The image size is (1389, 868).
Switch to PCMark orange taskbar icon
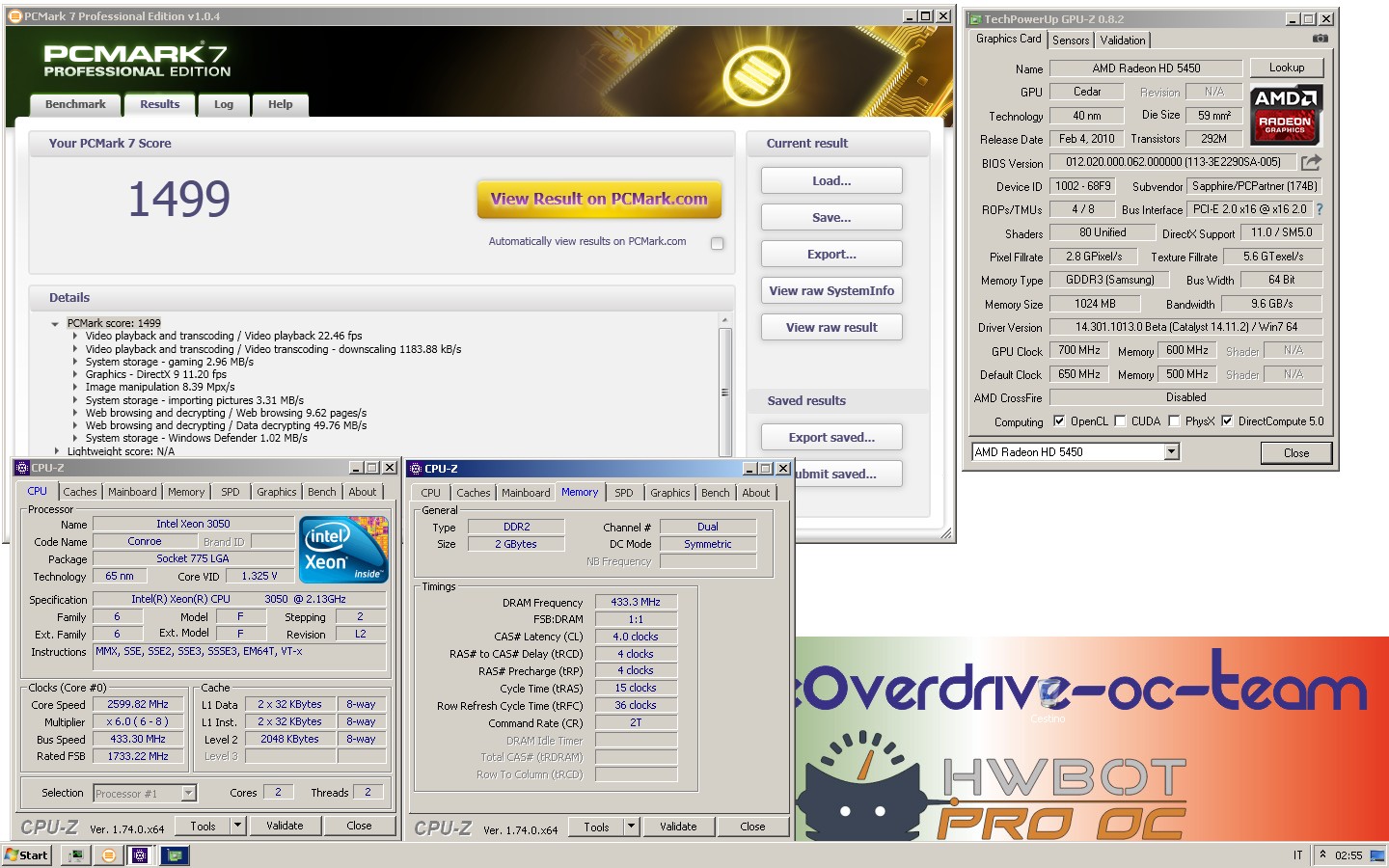click(x=109, y=855)
